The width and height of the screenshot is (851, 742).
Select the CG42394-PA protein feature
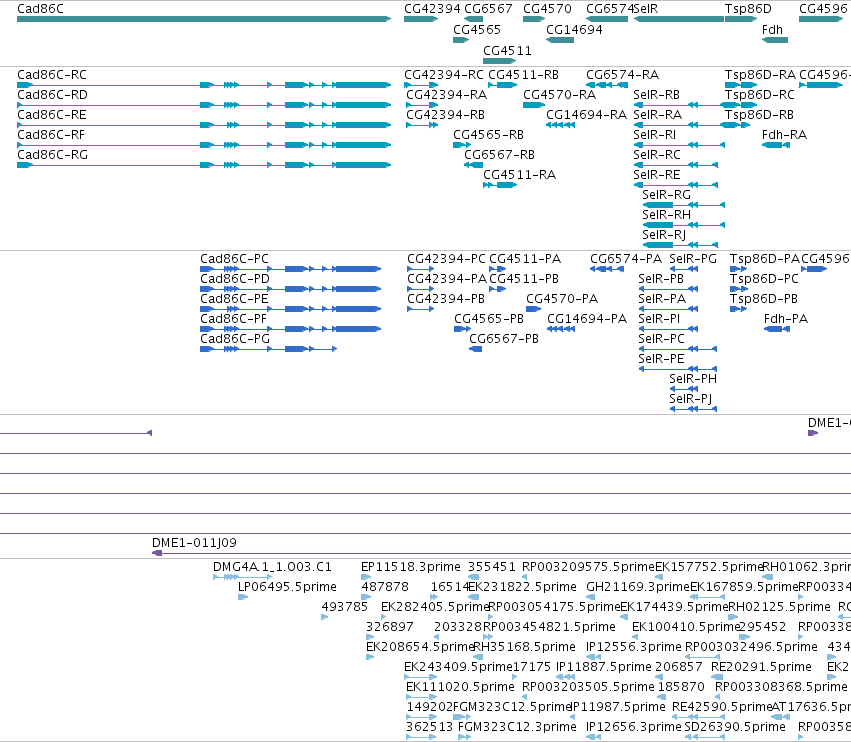pos(421,289)
